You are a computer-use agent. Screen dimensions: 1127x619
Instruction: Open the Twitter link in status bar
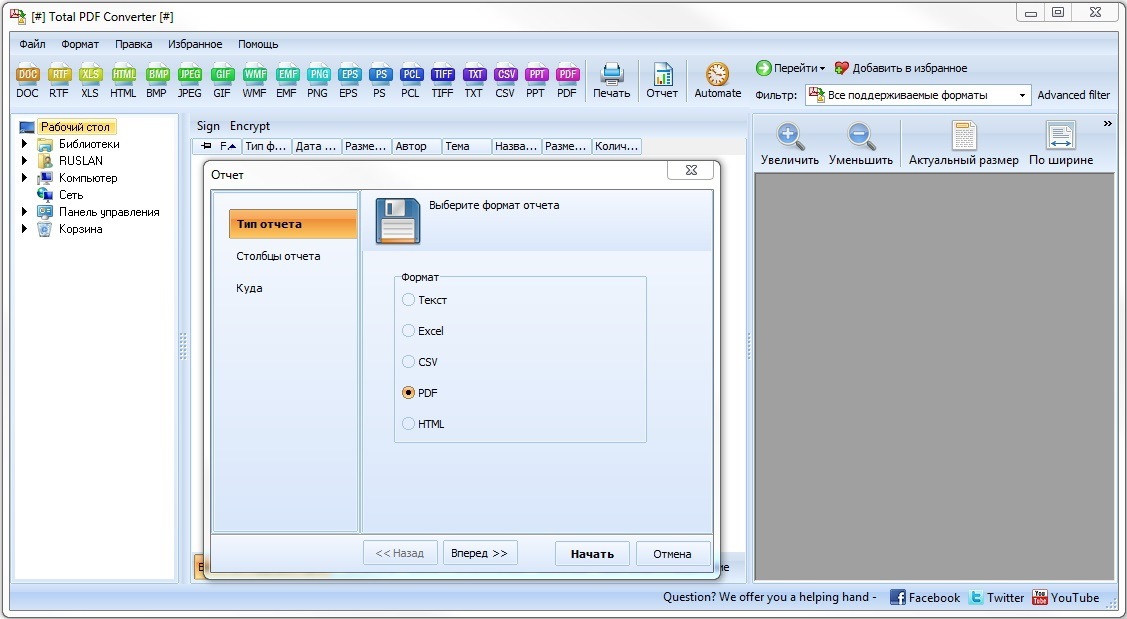coord(996,597)
